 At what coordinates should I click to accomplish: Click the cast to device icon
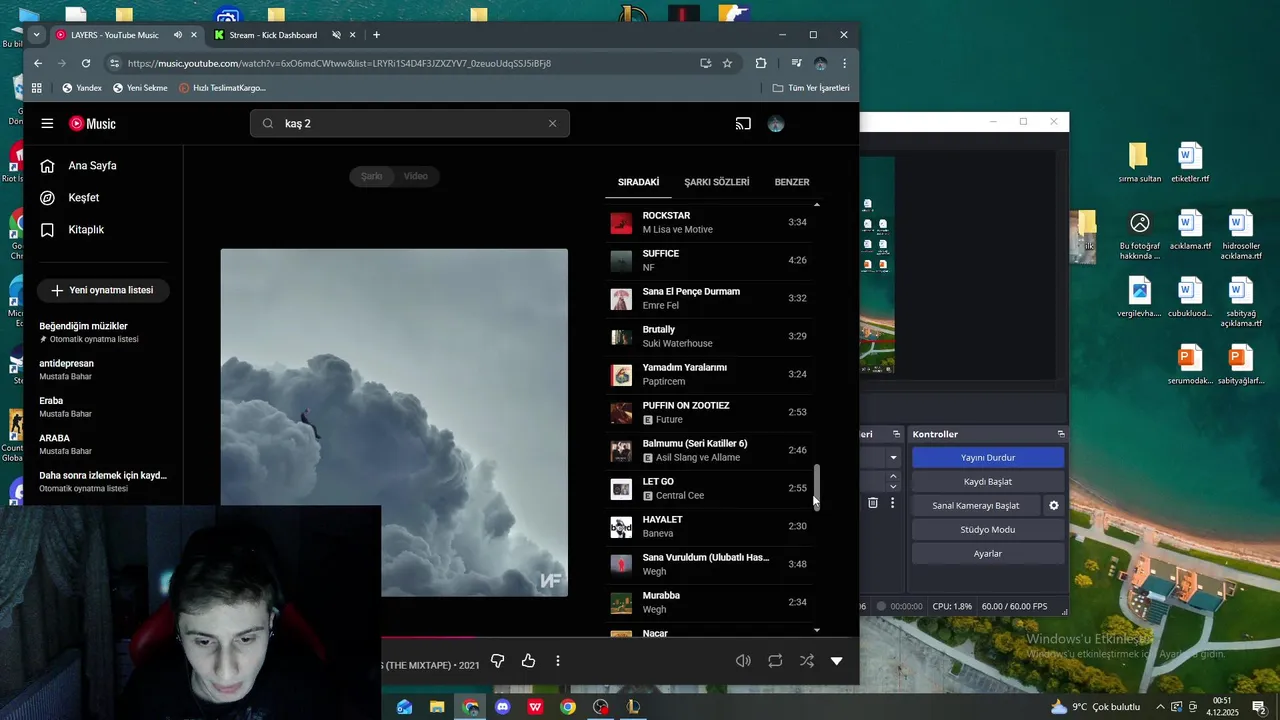[x=743, y=124]
